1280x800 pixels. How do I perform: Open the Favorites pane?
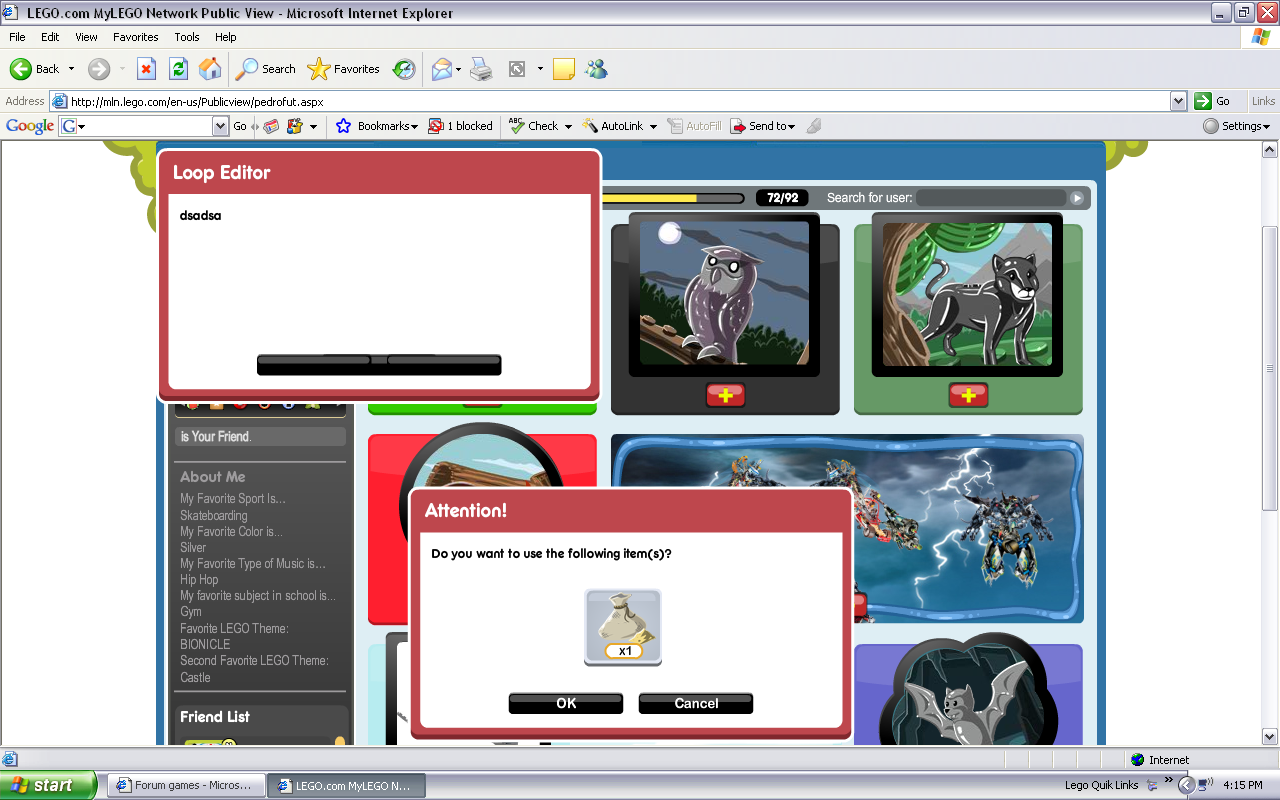(x=344, y=69)
